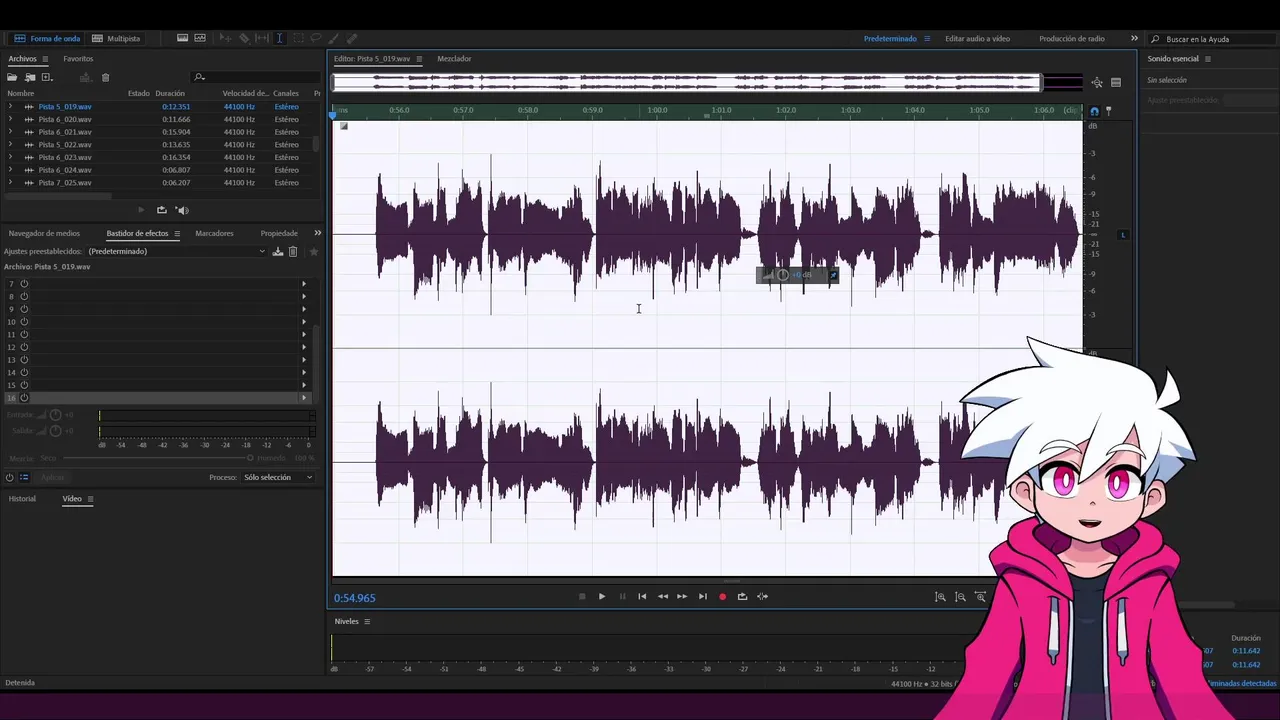This screenshot has height=720, width=1280.
Task: Click Import File icon in Archivos panel
Action: click(x=30, y=77)
